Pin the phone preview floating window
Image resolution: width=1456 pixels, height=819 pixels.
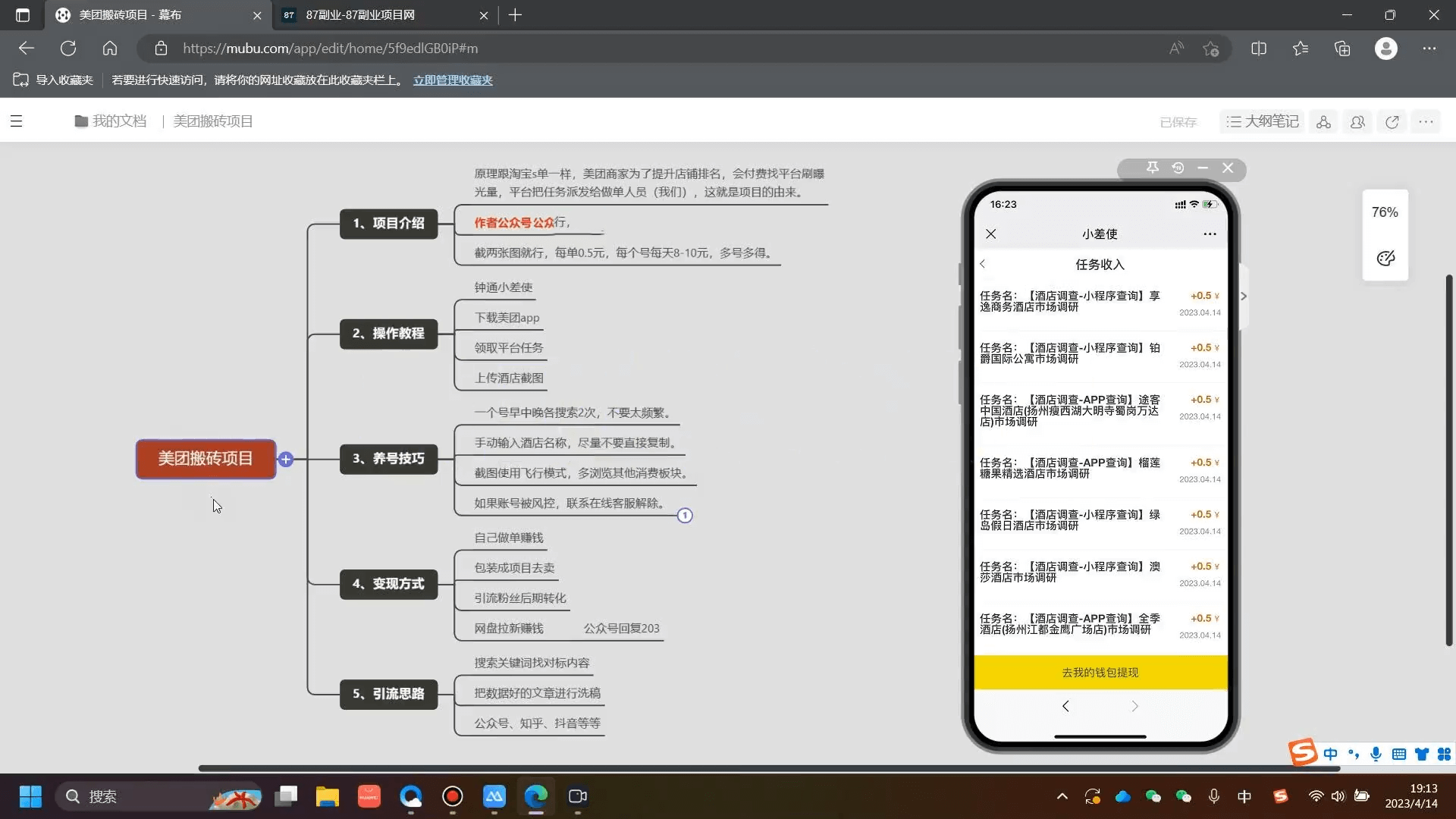click(x=1153, y=168)
